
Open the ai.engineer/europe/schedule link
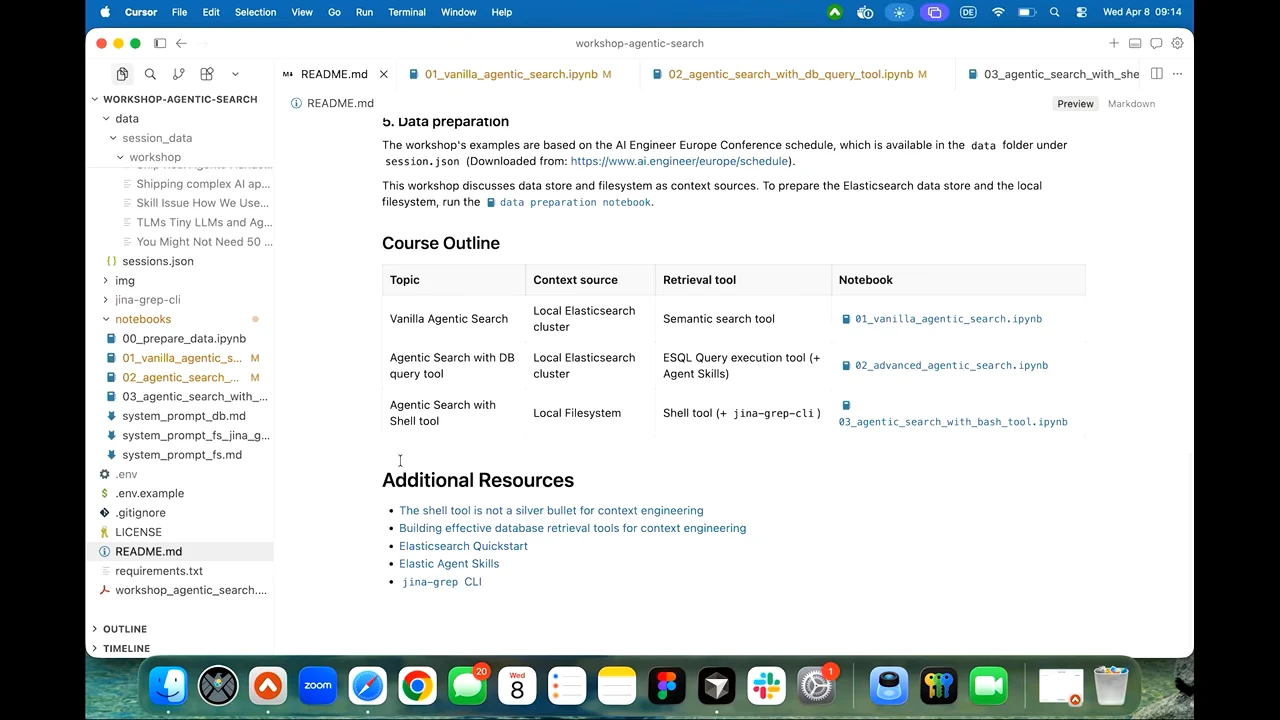(x=679, y=161)
